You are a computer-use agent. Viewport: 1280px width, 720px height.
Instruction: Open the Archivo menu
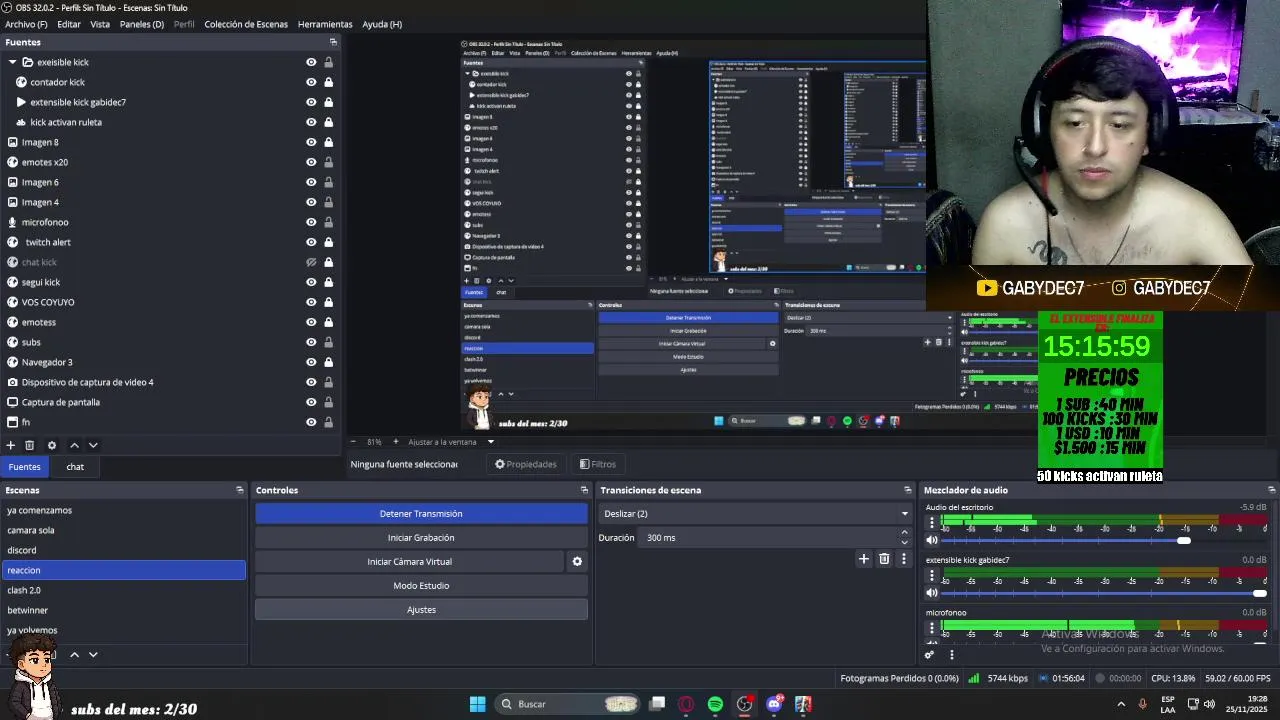click(26, 24)
